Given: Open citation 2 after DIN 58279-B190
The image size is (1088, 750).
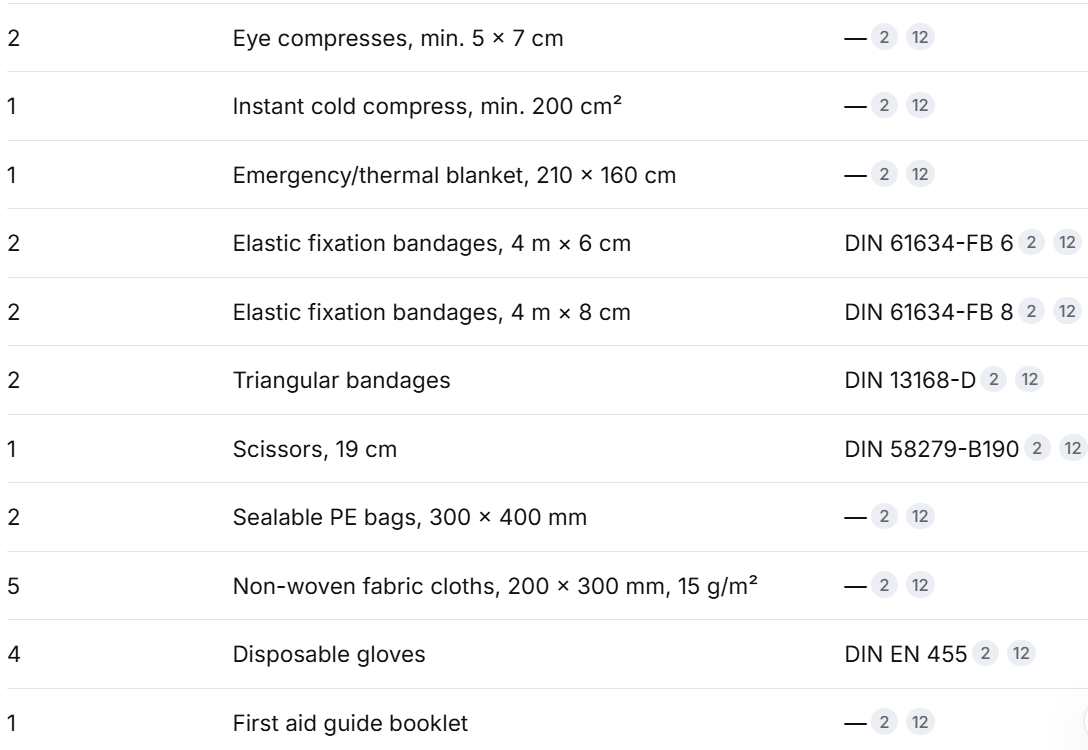Looking at the screenshot, I should coord(1037,448).
